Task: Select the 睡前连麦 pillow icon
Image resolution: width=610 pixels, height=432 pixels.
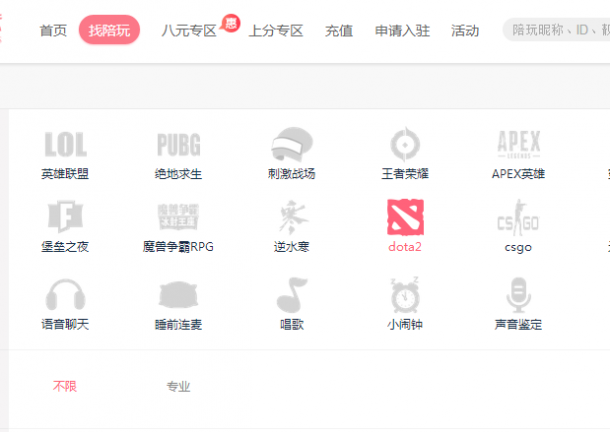Action: click(179, 295)
